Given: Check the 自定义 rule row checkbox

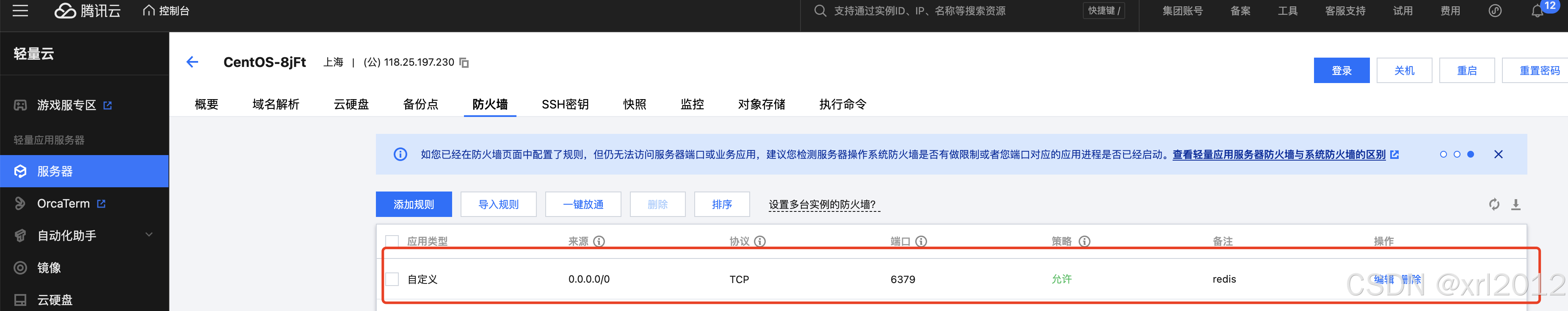Looking at the screenshot, I should (x=392, y=279).
